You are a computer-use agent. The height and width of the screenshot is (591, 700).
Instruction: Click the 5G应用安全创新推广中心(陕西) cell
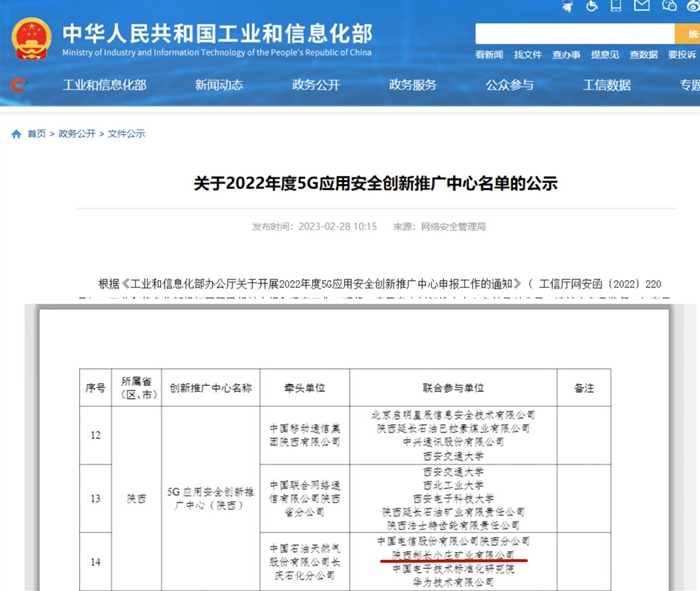click(x=211, y=499)
